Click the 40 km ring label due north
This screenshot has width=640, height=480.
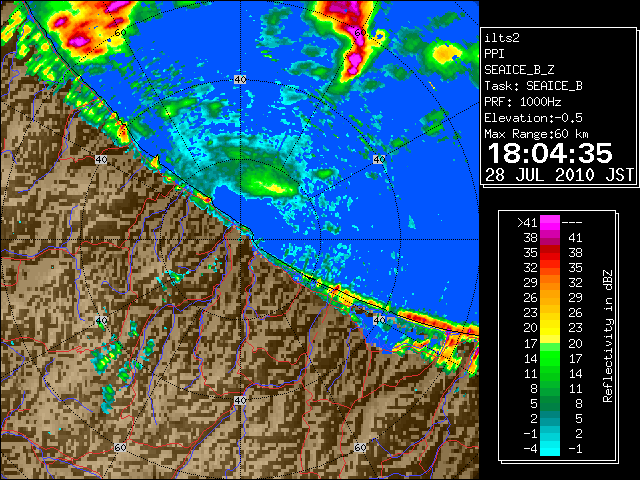click(240, 80)
